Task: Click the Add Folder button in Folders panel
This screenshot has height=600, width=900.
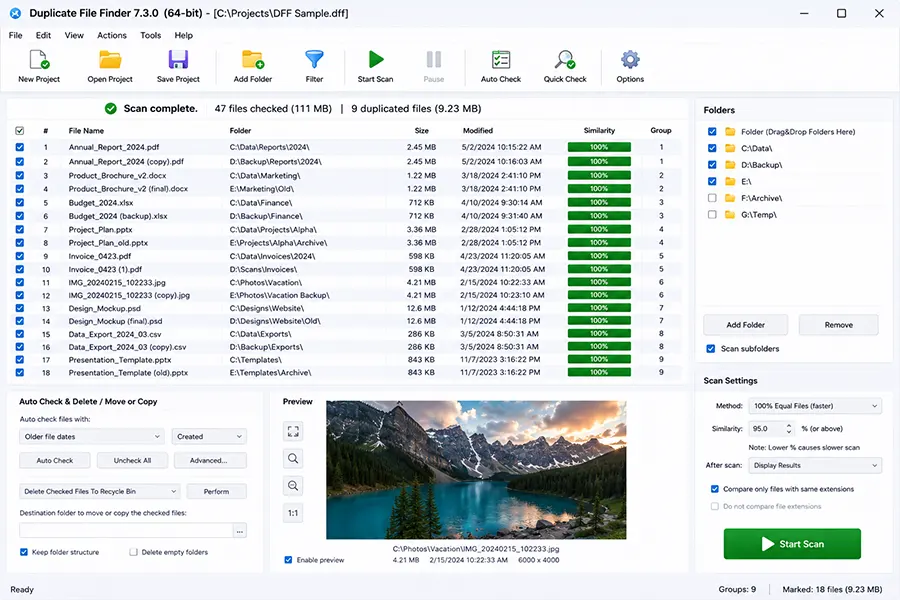Action: [746, 325]
